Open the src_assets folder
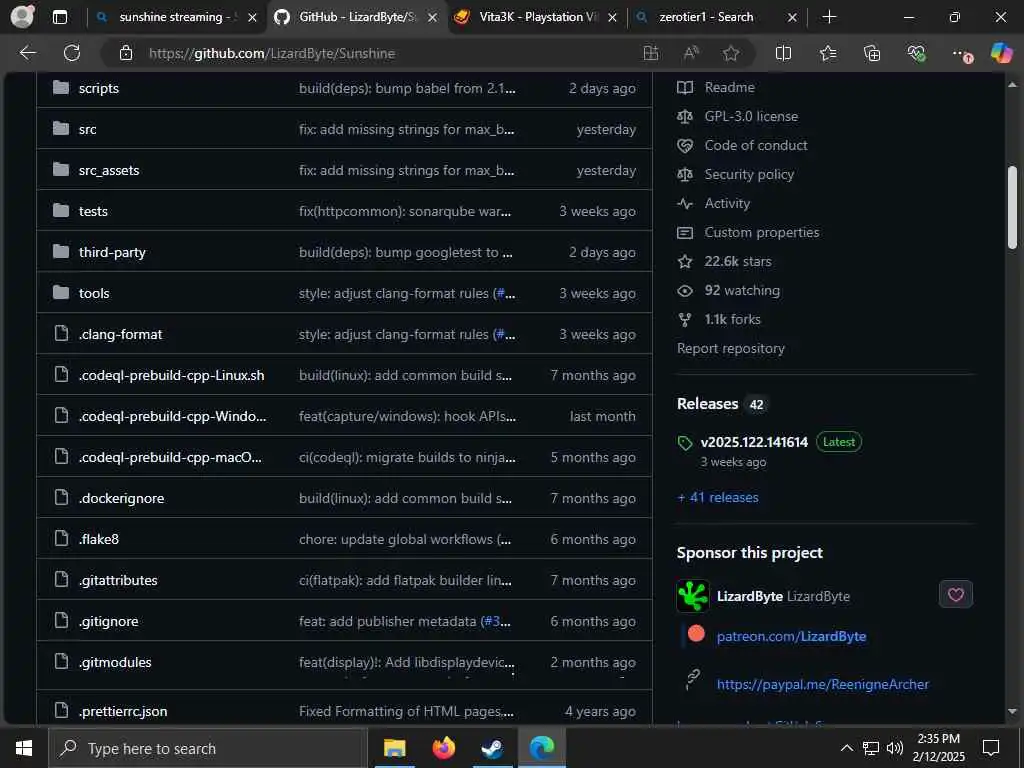The image size is (1024, 768). click(109, 170)
